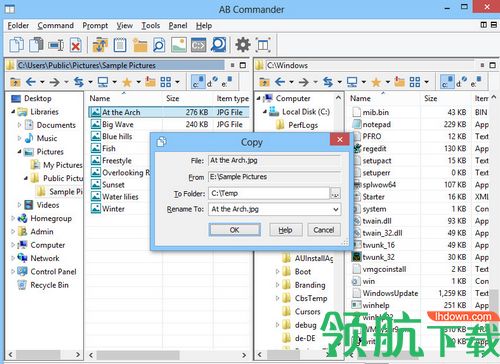
Task: Click the full screen layout toolbar icon
Action: point(263,45)
